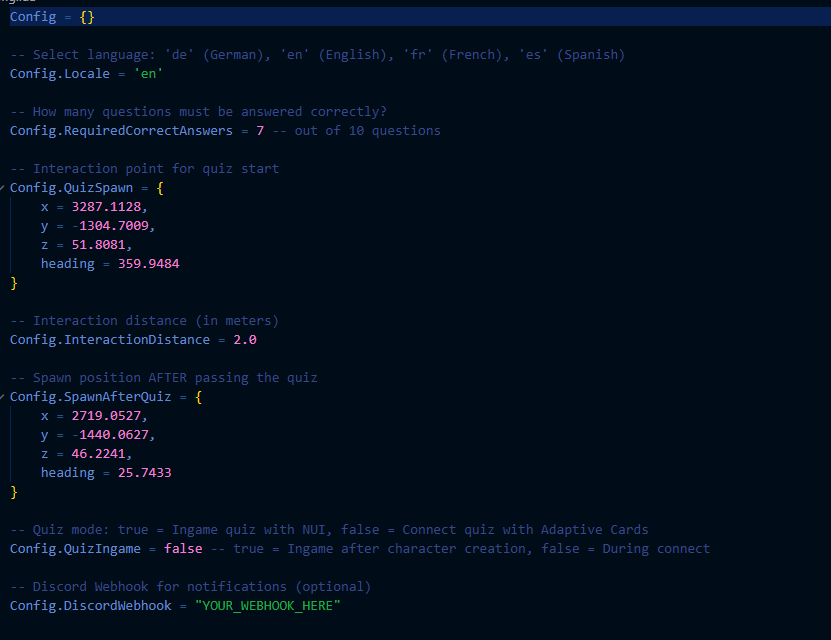The width and height of the screenshot is (831, 640).
Task: Collapse the Config.QuizSpawn code block
Action: tap(2, 188)
